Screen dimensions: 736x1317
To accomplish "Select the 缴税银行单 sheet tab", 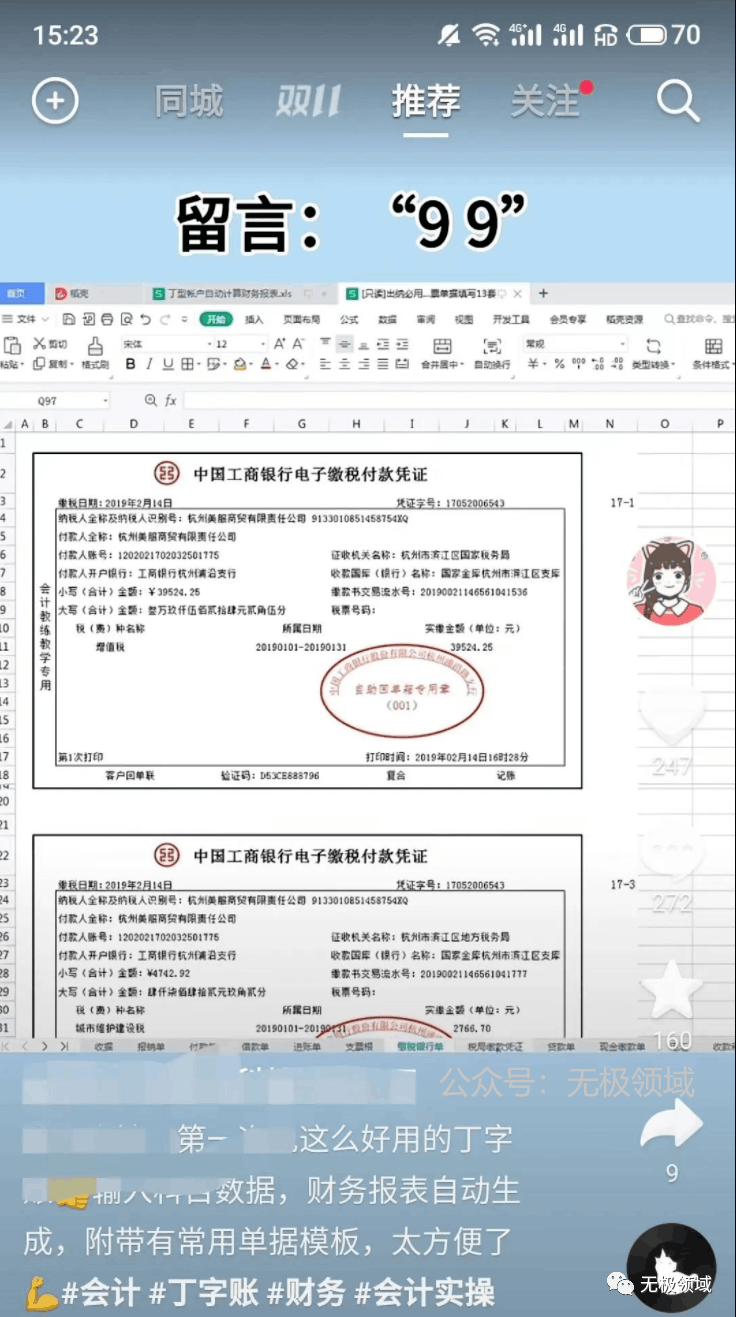I will point(420,1046).
